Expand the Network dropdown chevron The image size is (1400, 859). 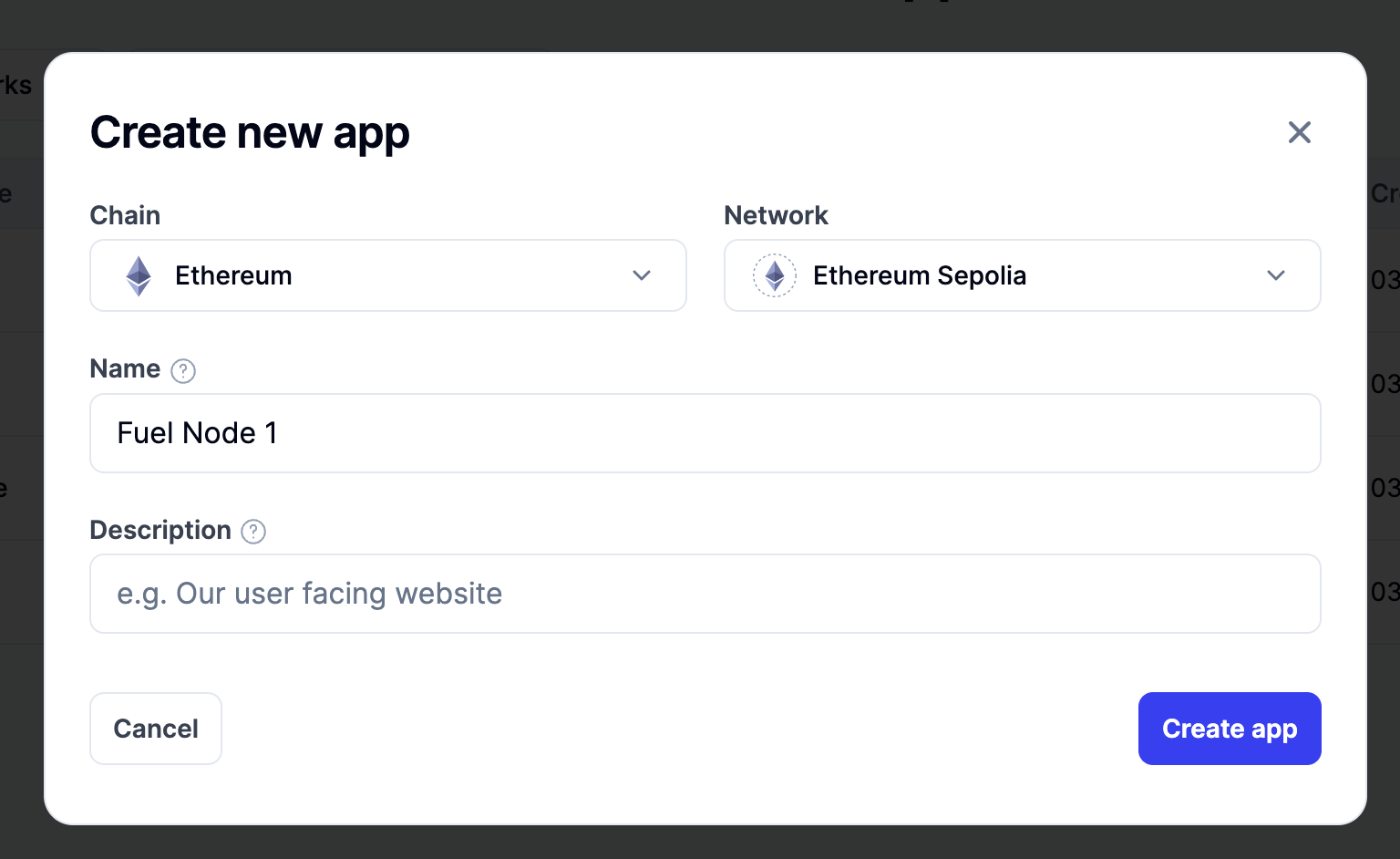[1276, 275]
